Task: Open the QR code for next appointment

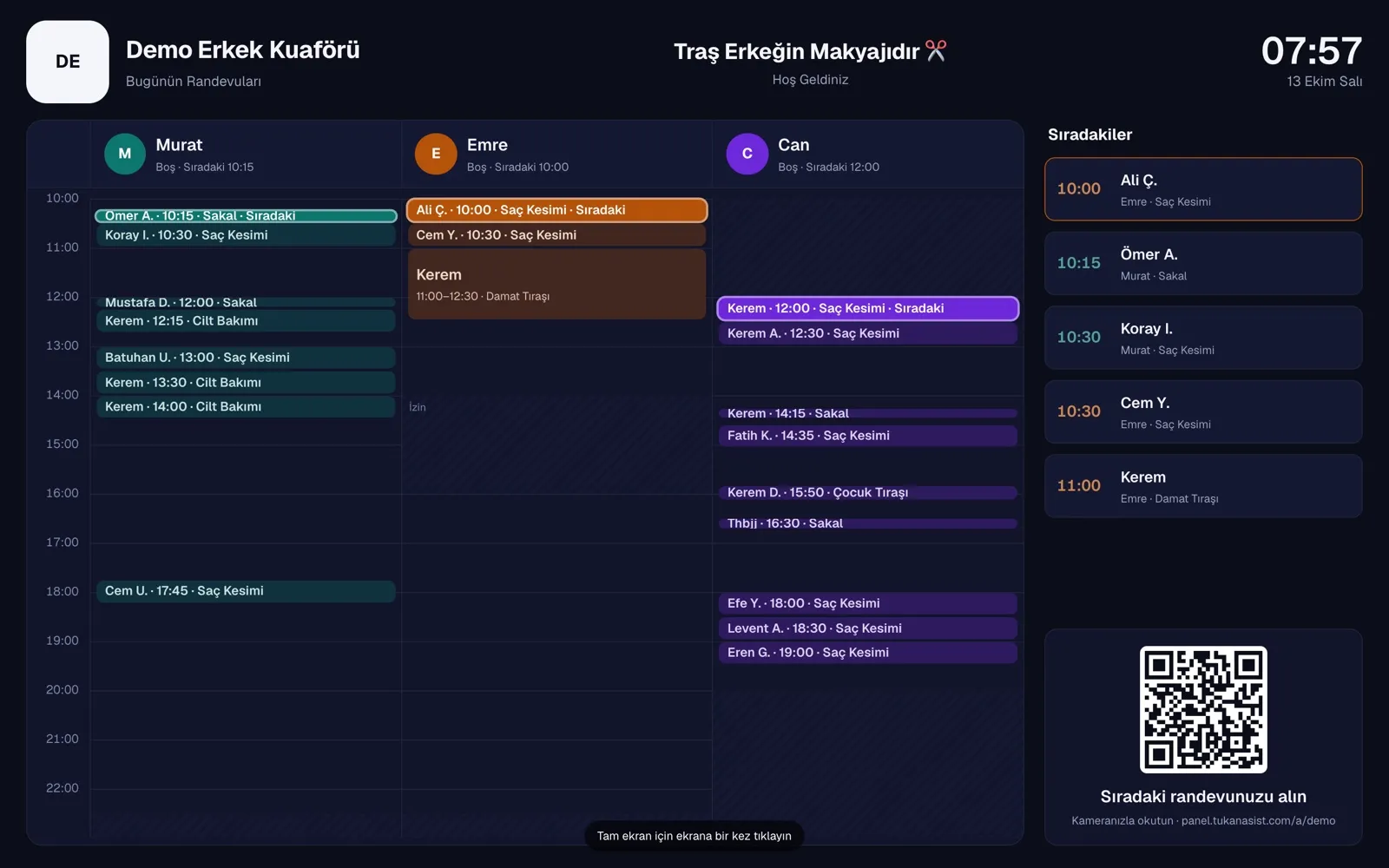Action: [1203, 709]
